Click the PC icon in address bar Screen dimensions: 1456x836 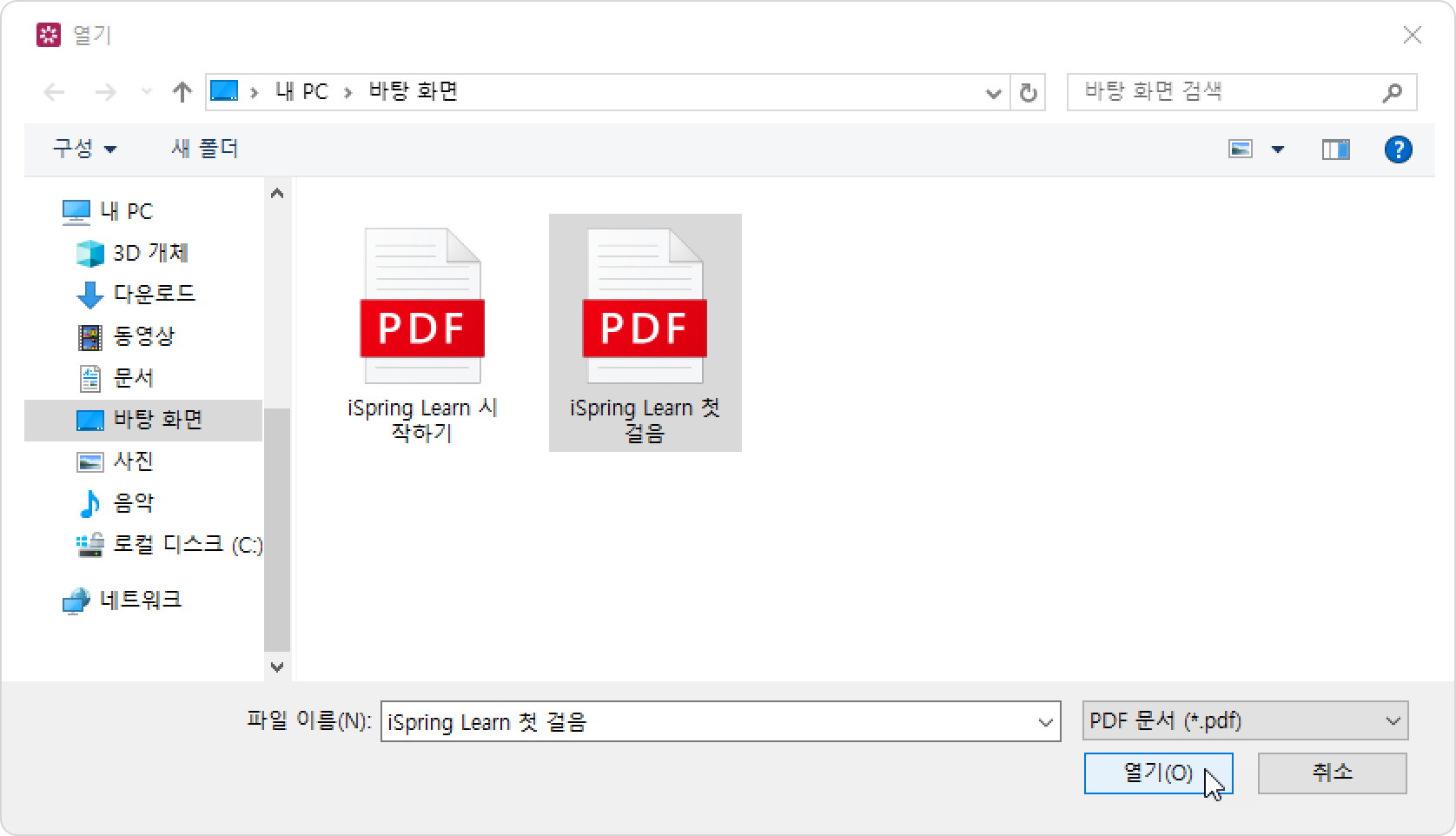pos(224,91)
